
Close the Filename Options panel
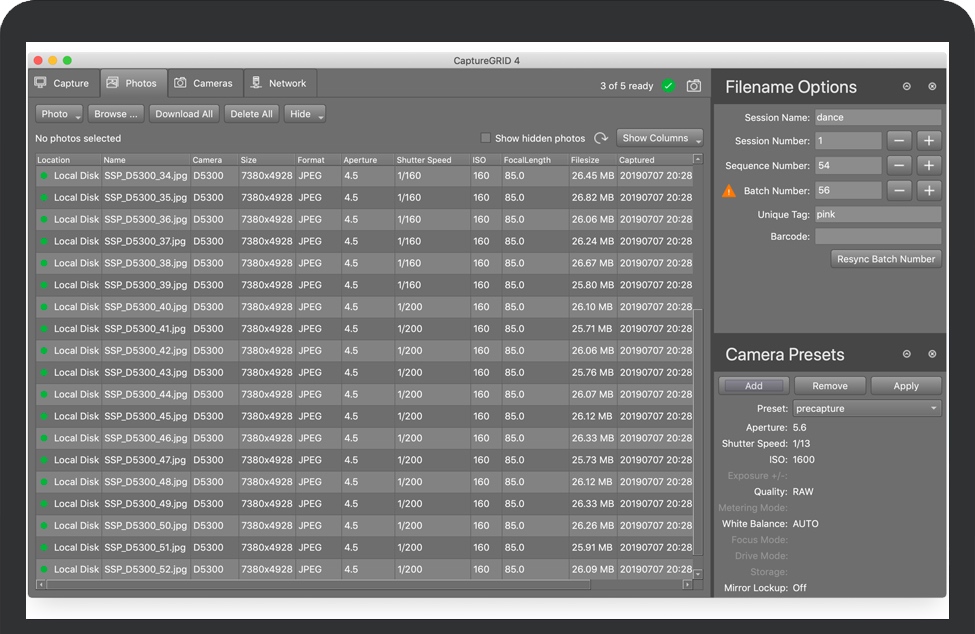click(932, 87)
